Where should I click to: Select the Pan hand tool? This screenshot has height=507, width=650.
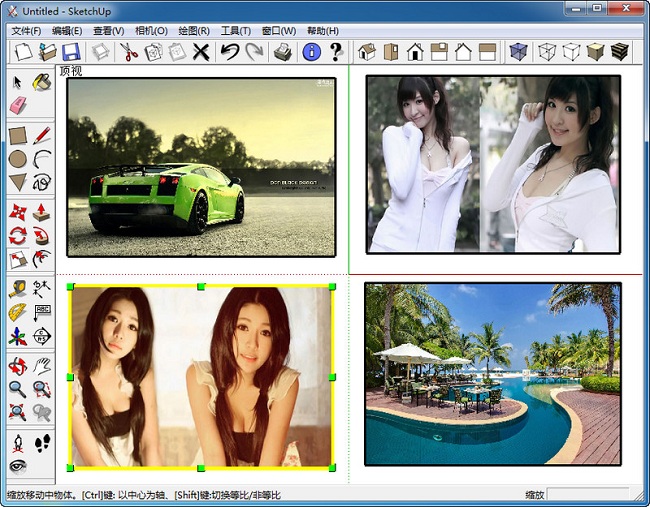[42, 366]
